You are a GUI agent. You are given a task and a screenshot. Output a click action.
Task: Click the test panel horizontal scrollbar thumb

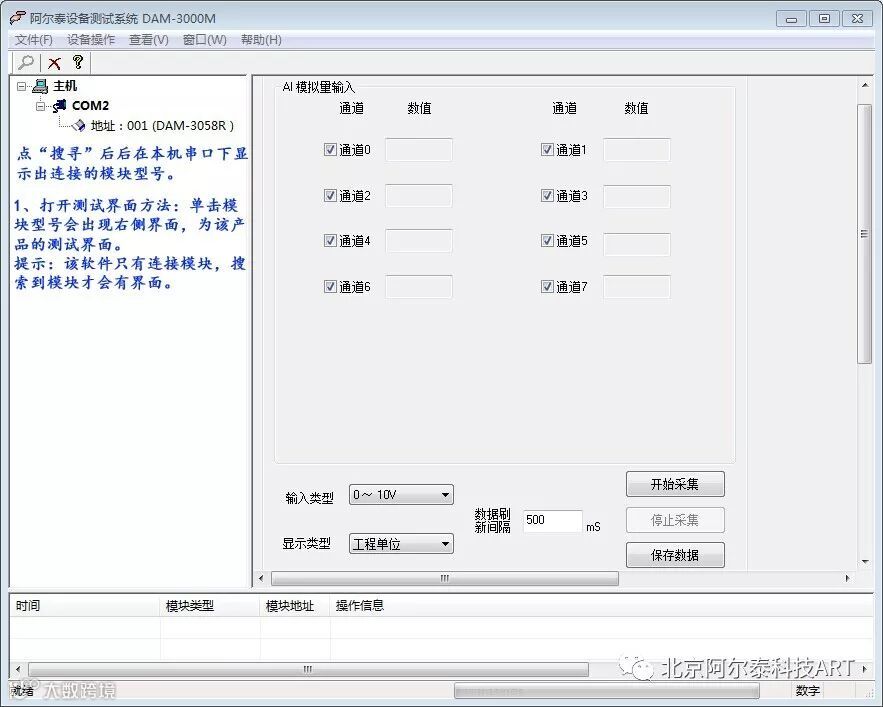445,579
